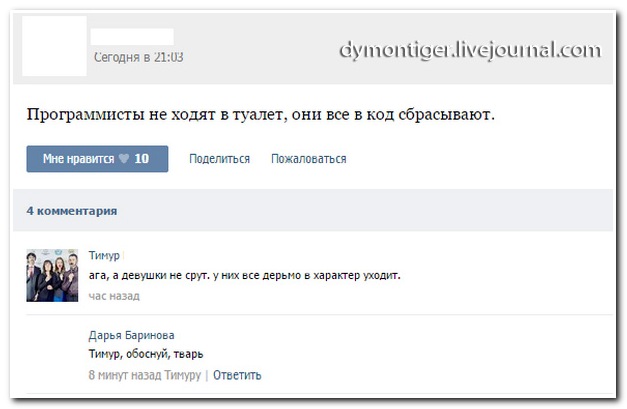627x409 pixels.
Task: Click the "час назад" comment timestamp
Action: (113, 296)
